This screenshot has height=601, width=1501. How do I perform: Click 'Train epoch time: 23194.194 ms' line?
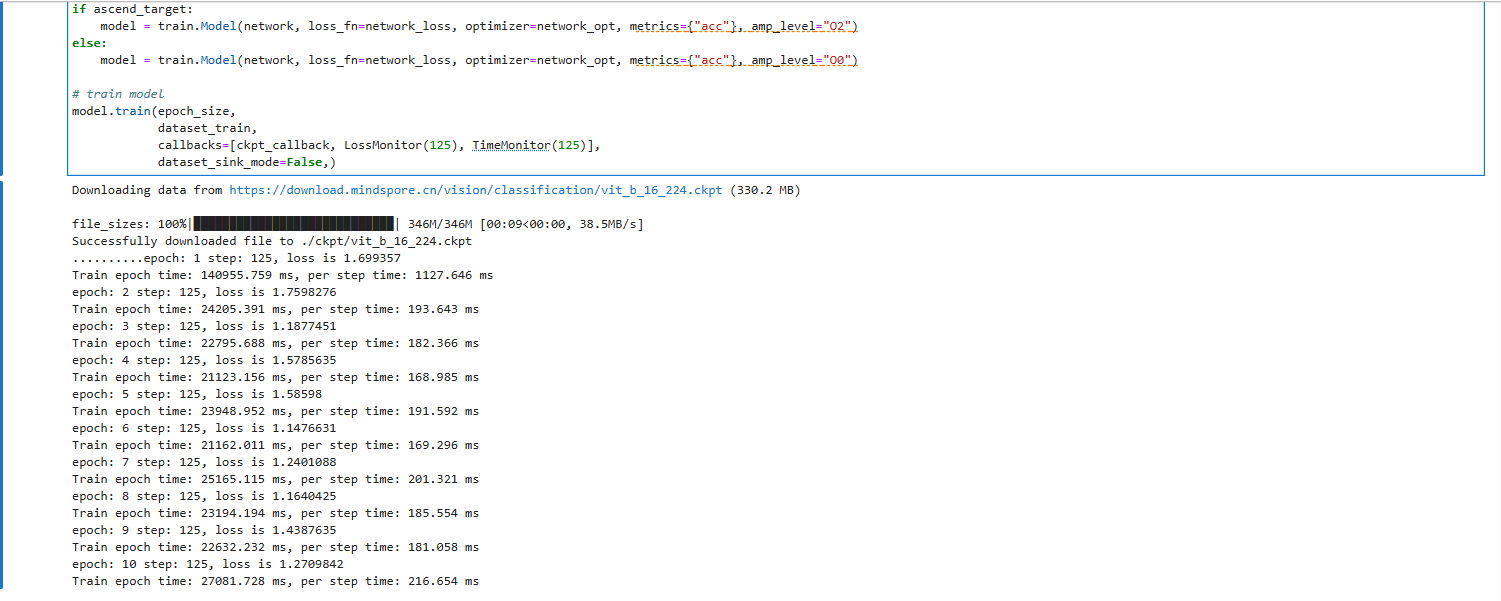pyautogui.click(x=275, y=513)
